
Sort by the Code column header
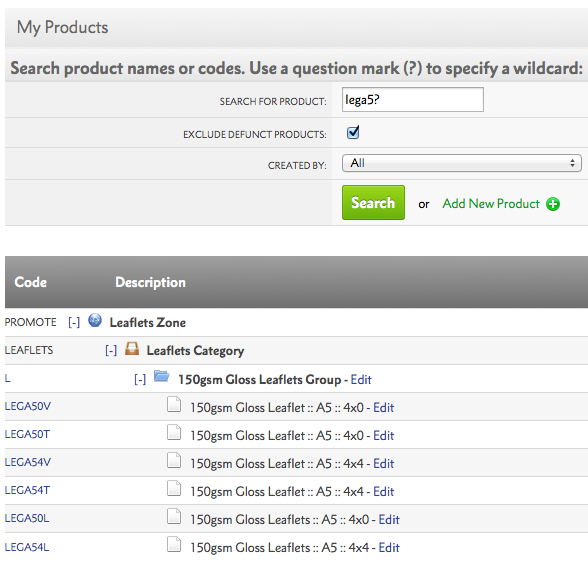pos(31,282)
